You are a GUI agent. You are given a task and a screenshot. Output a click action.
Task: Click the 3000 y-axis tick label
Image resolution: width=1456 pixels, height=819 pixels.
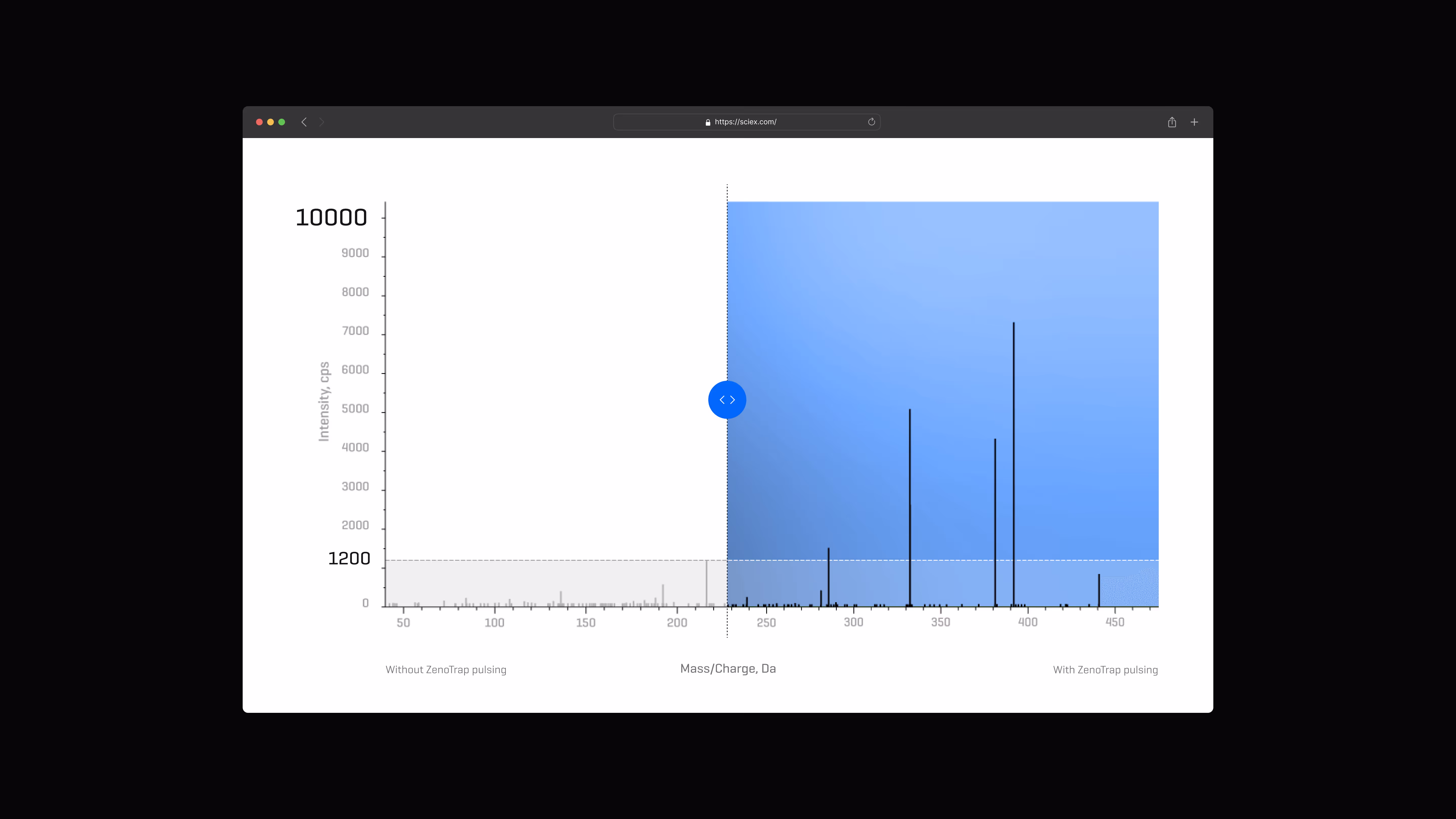tap(355, 487)
